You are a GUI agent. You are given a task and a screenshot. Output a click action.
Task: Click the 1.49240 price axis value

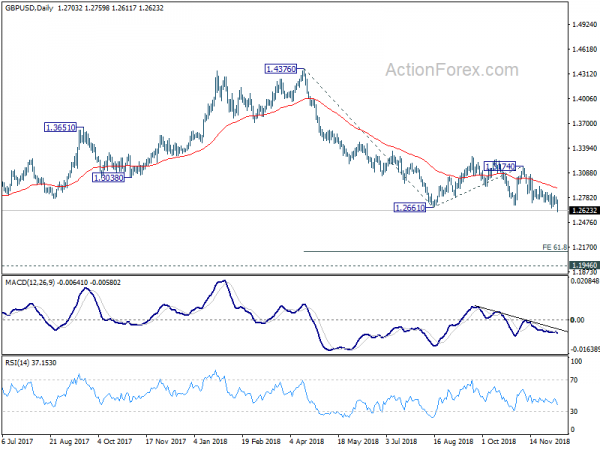585,24
